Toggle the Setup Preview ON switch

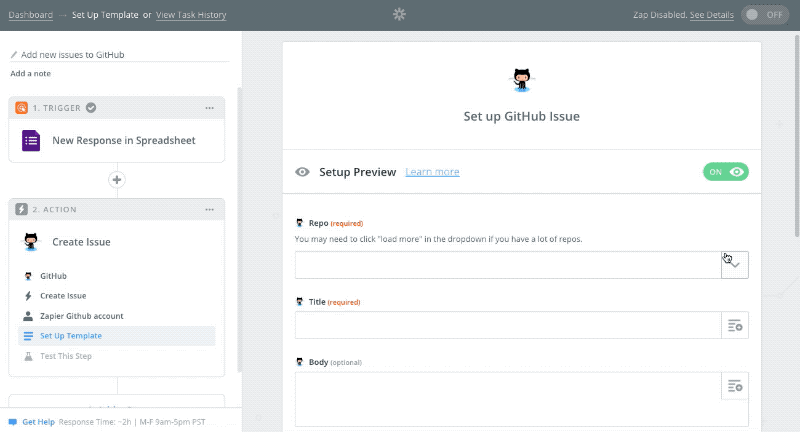[726, 172]
